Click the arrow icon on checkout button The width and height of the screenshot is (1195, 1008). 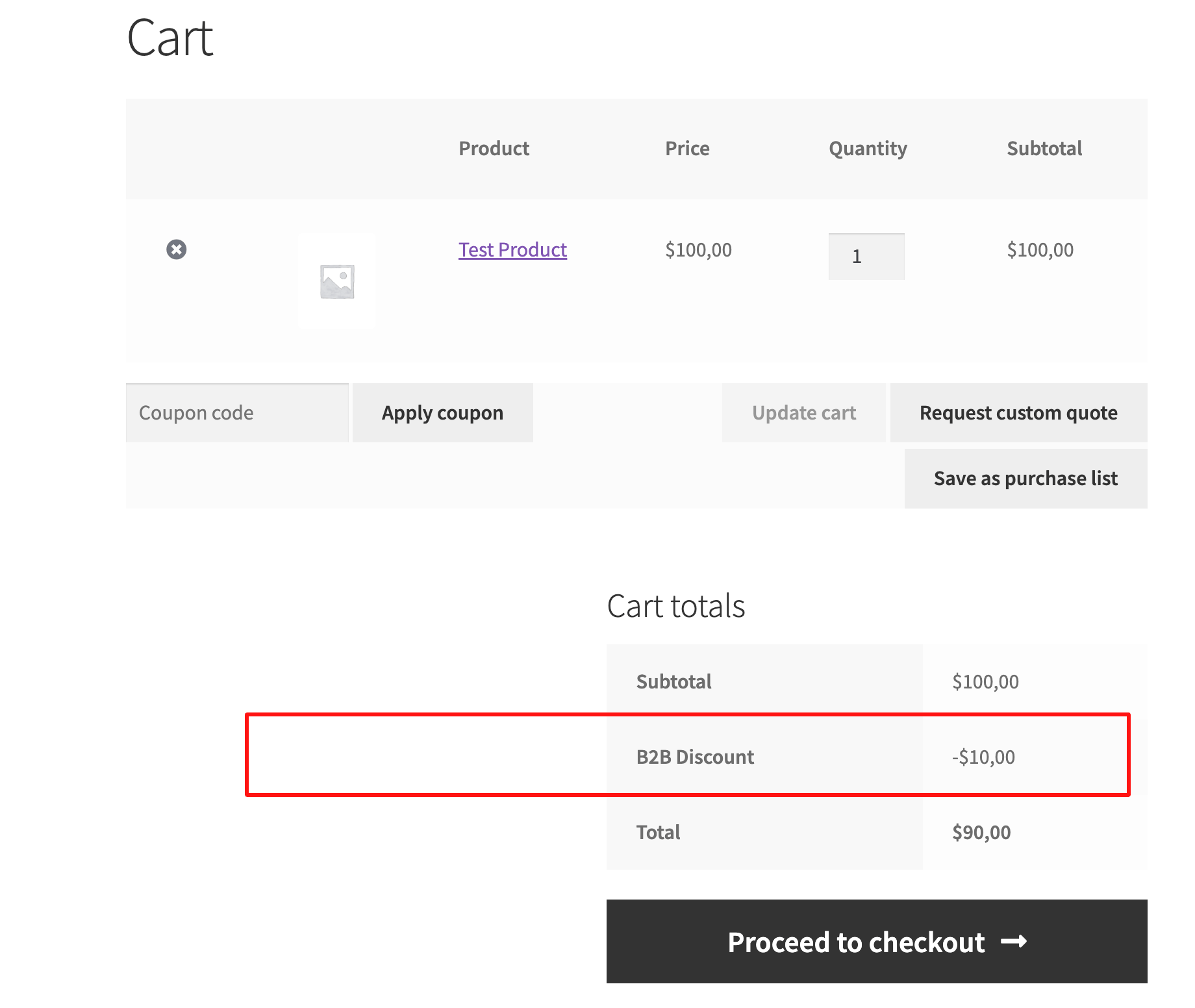(x=1014, y=941)
